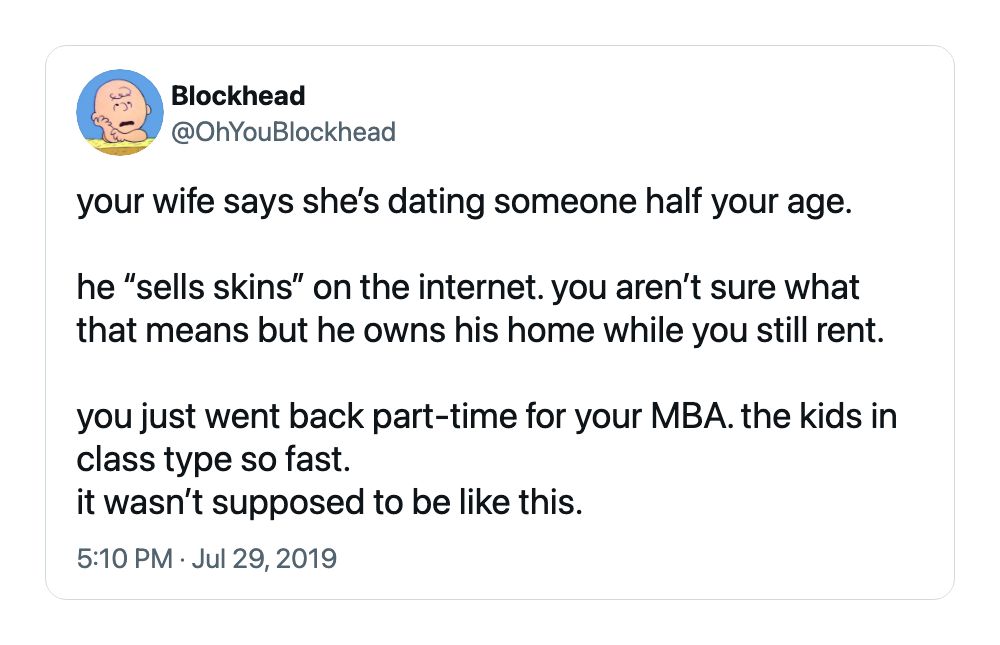The height and width of the screenshot is (645, 1000).
Task: Click "it wasn't supposed to be like this."
Action: tap(330, 502)
